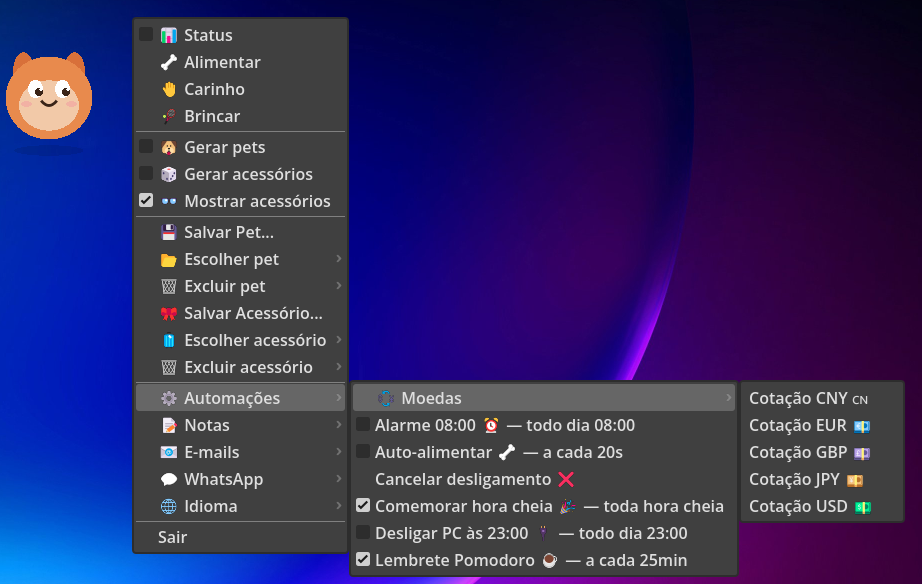Expand the Escolher acessório submenu arrow

(x=339, y=340)
